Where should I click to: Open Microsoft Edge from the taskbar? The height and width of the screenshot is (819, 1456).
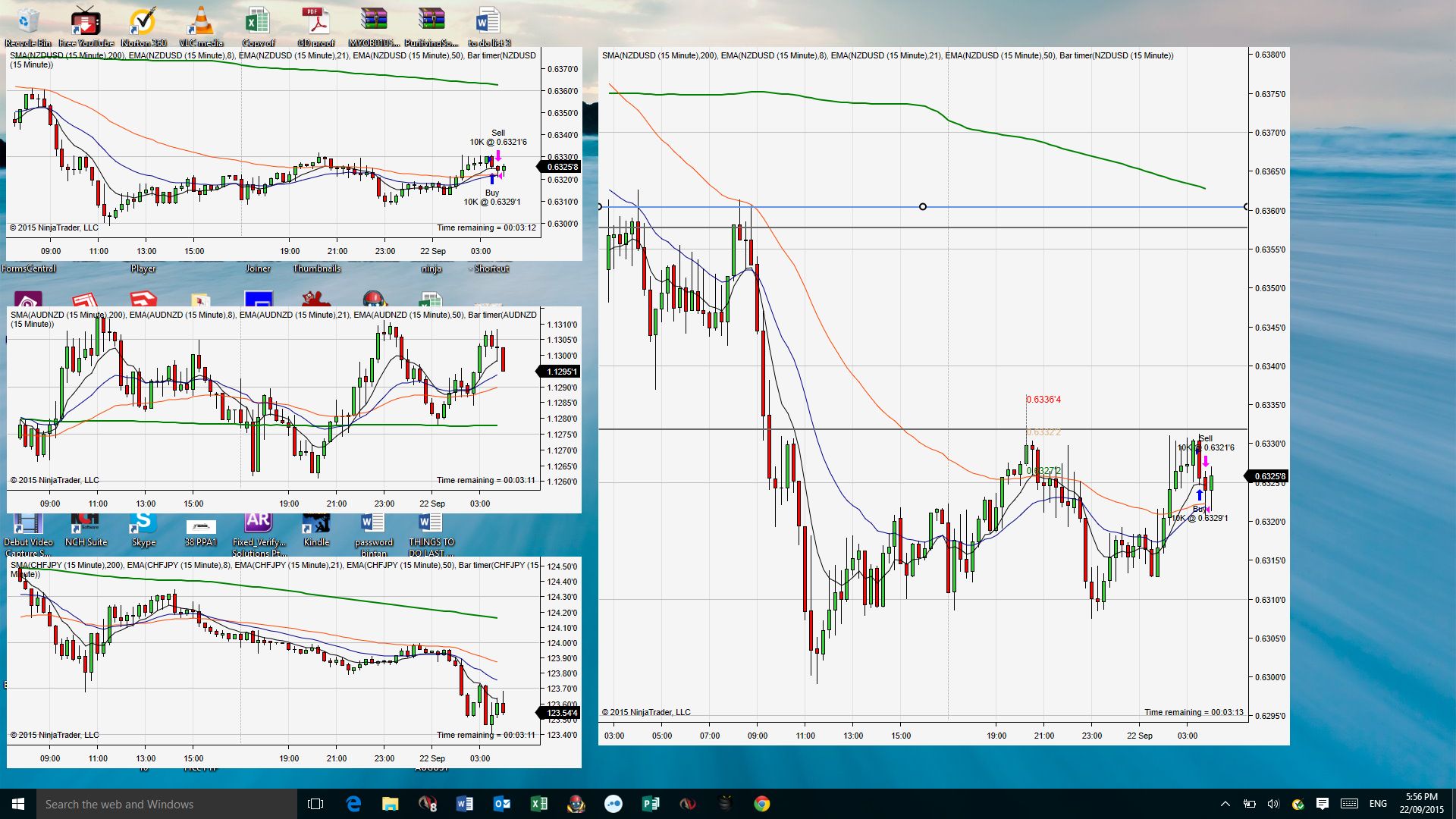pyautogui.click(x=353, y=804)
